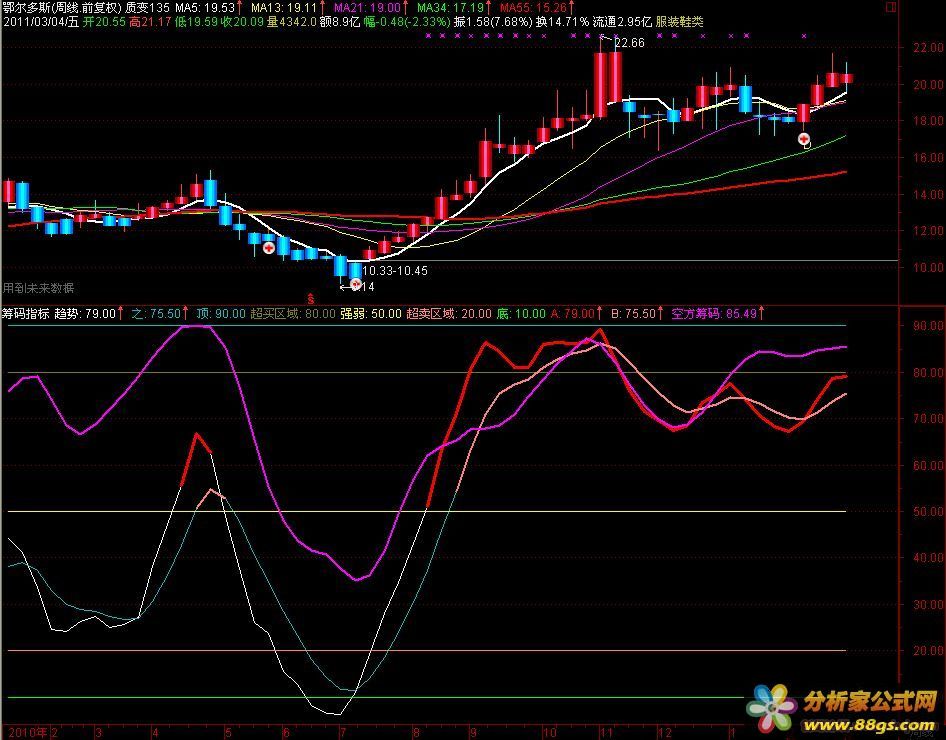Open the 服装鞋类 sector link

tap(679, 22)
